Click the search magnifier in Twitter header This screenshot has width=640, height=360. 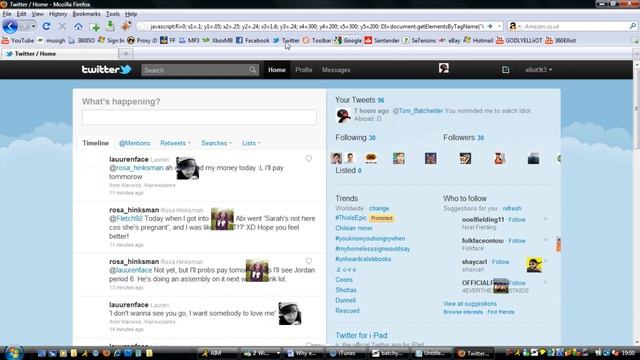pos(253,70)
